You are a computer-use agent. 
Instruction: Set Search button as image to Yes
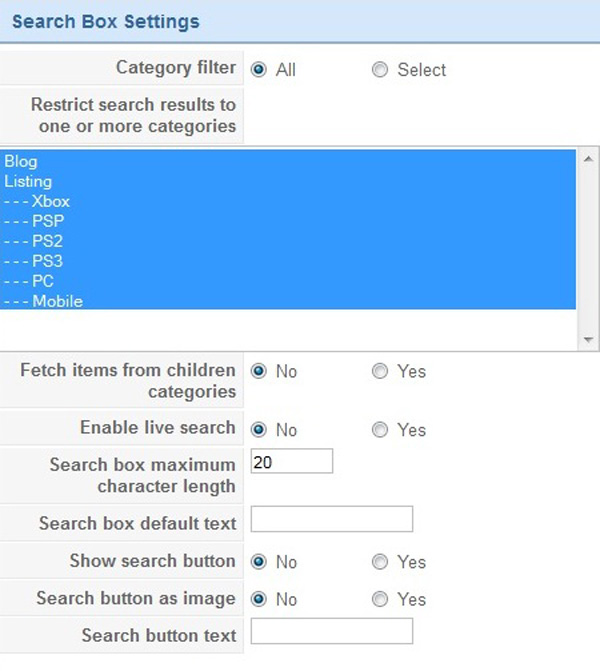click(379, 599)
